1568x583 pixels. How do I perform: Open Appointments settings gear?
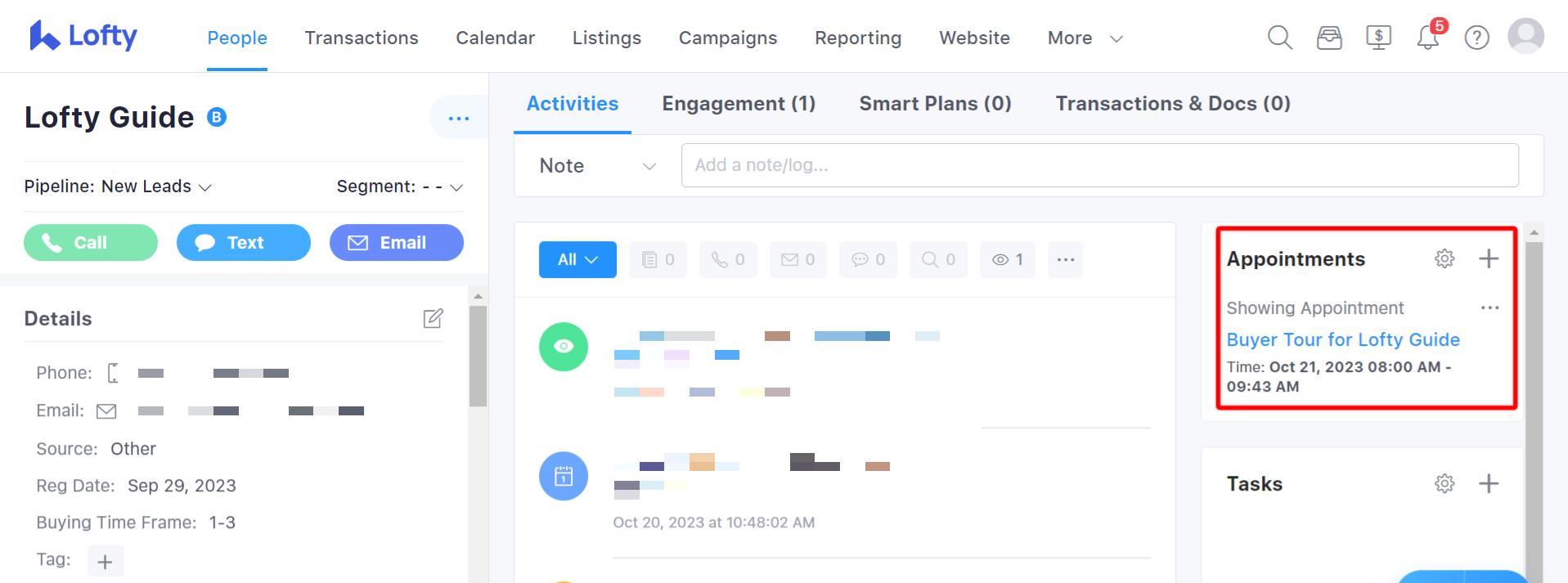(x=1444, y=258)
